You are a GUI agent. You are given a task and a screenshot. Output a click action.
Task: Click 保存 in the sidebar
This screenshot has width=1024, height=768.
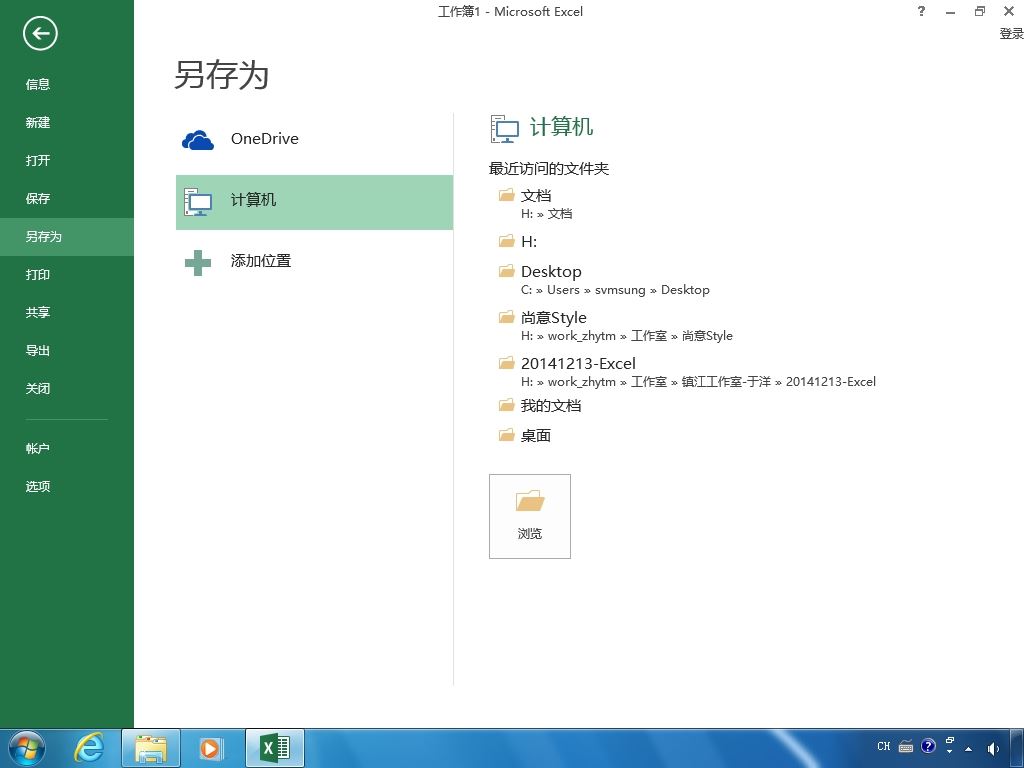[x=37, y=199]
